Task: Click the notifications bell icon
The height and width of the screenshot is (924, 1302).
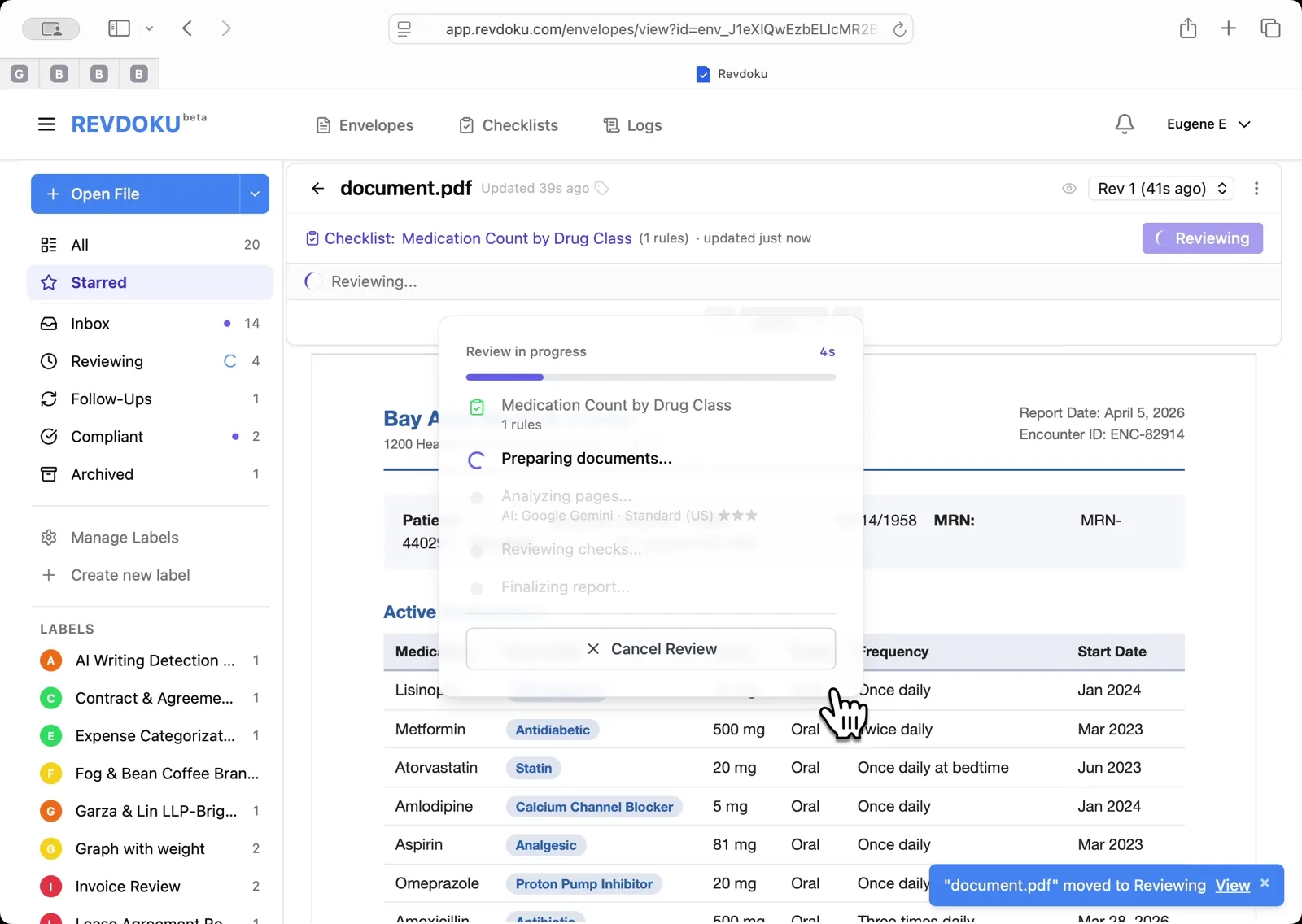Action: click(x=1124, y=124)
